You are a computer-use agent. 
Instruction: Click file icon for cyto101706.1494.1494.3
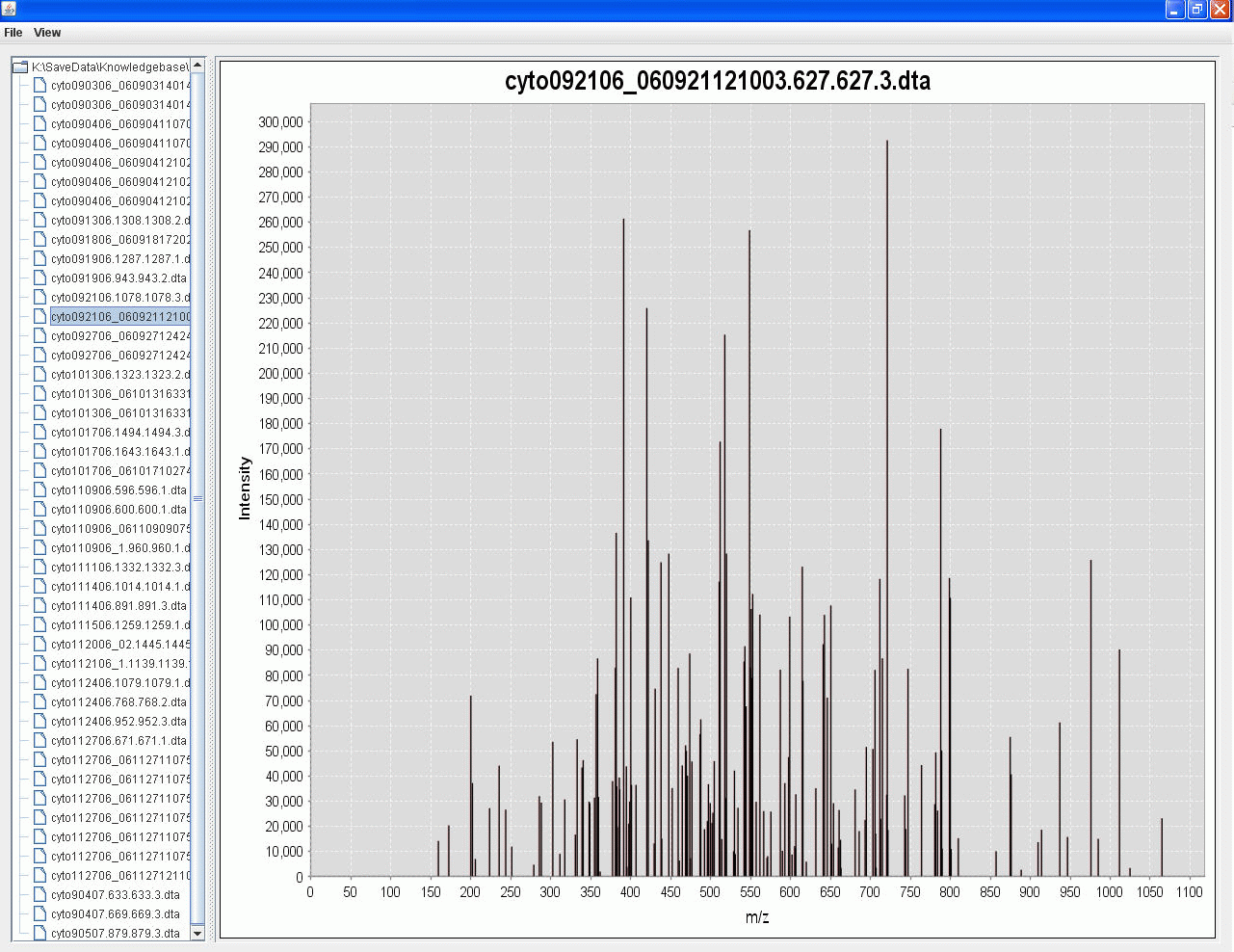[39, 432]
